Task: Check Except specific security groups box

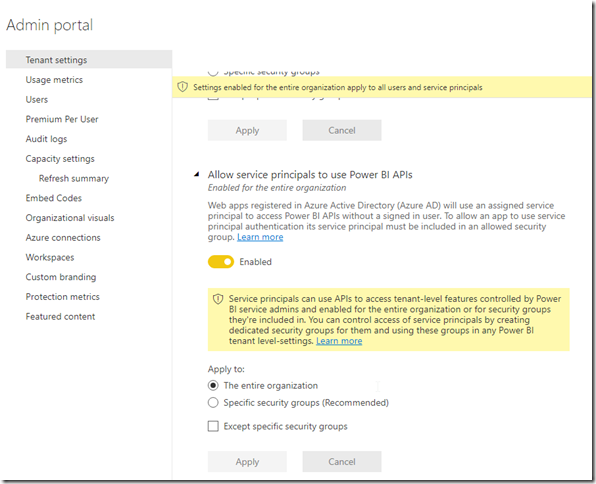Action: (x=213, y=426)
